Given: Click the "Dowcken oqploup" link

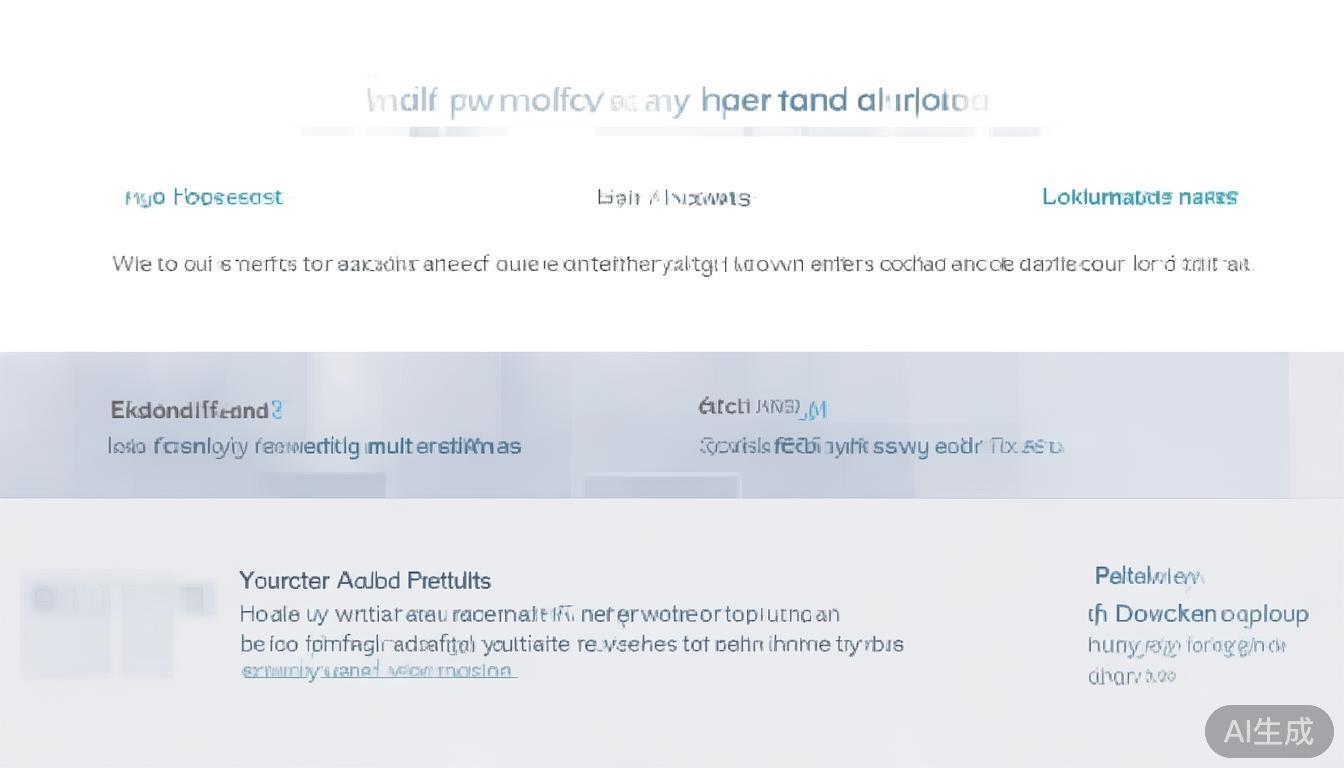Looking at the screenshot, I should 1210,613.
